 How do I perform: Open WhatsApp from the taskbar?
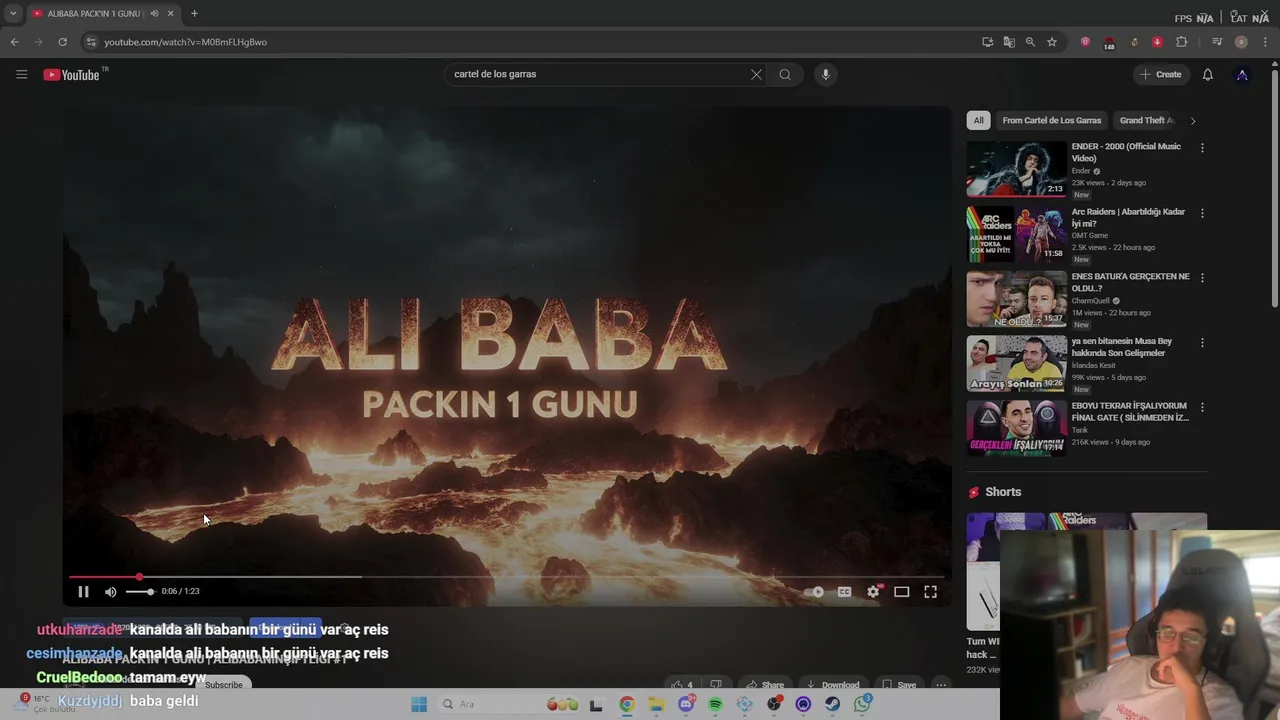coord(862,704)
